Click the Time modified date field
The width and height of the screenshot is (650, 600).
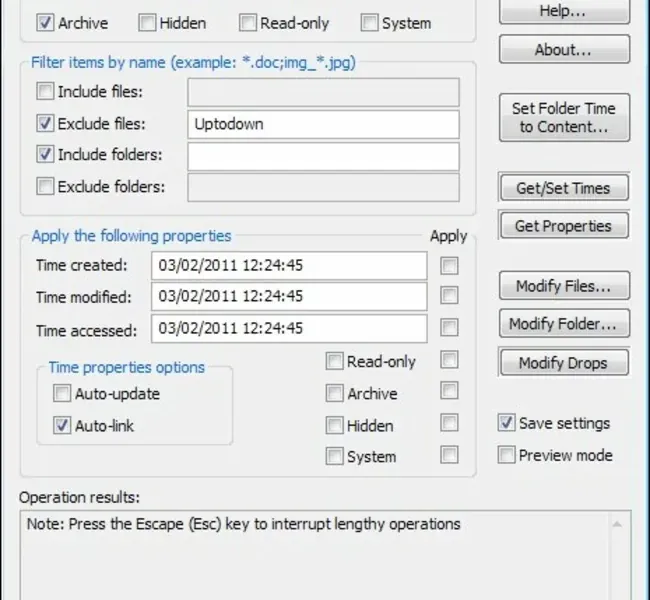[x=289, y=297]
